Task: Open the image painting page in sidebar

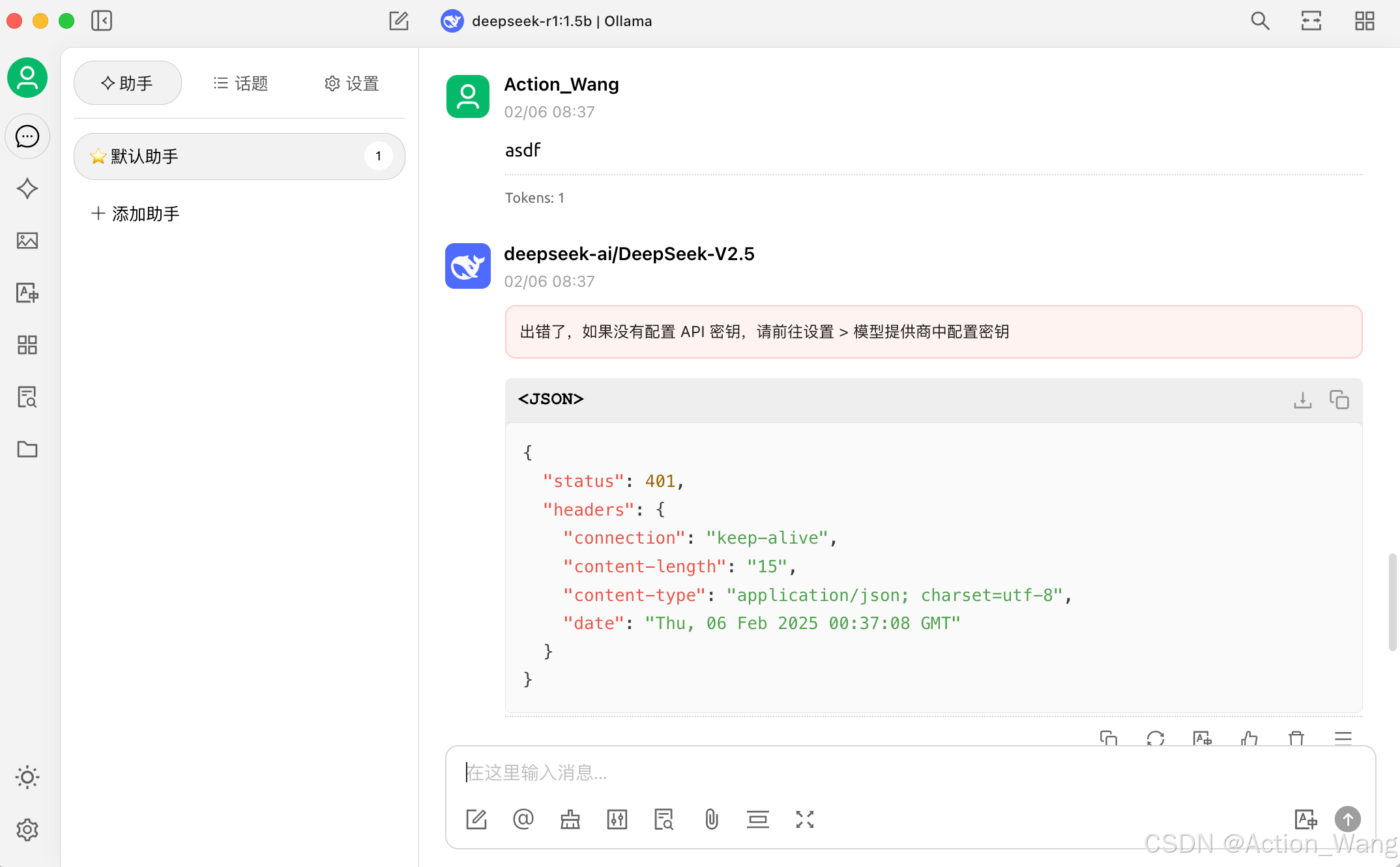Action: (x=27, y=241)
